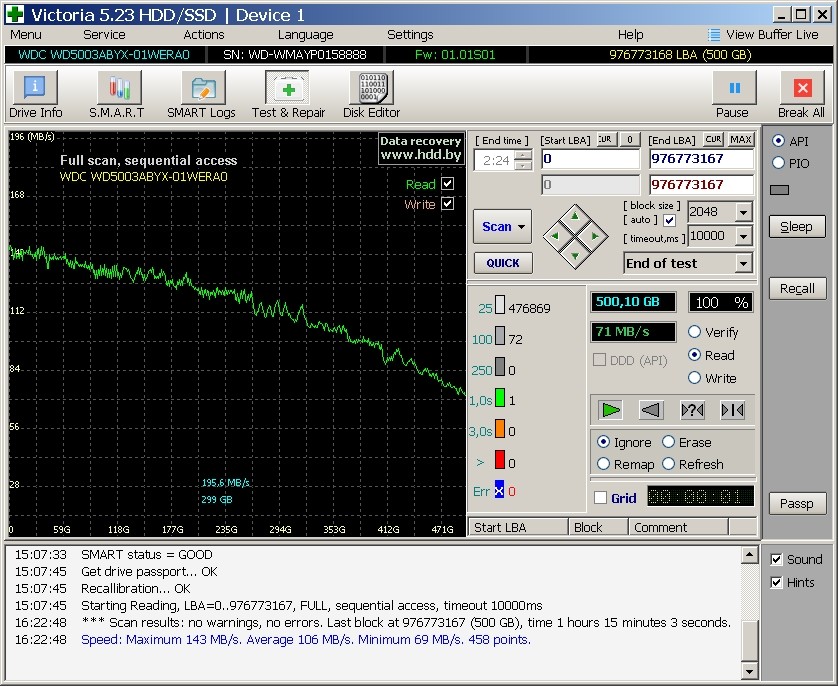Reset Start LBA with the 0 button
838x686 pixels.
click(630, 139)
